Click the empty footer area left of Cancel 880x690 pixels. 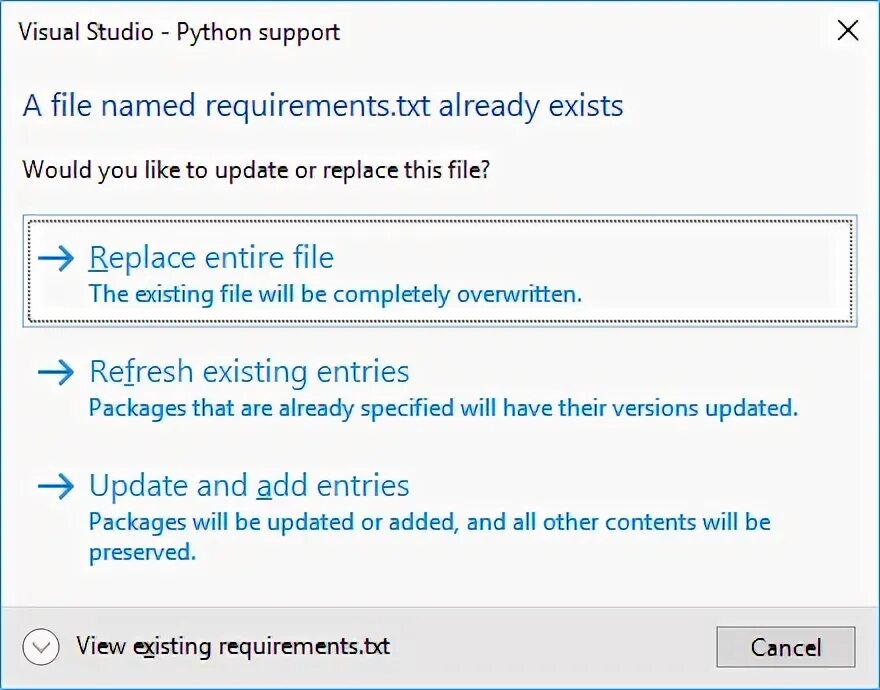point(550,647)
